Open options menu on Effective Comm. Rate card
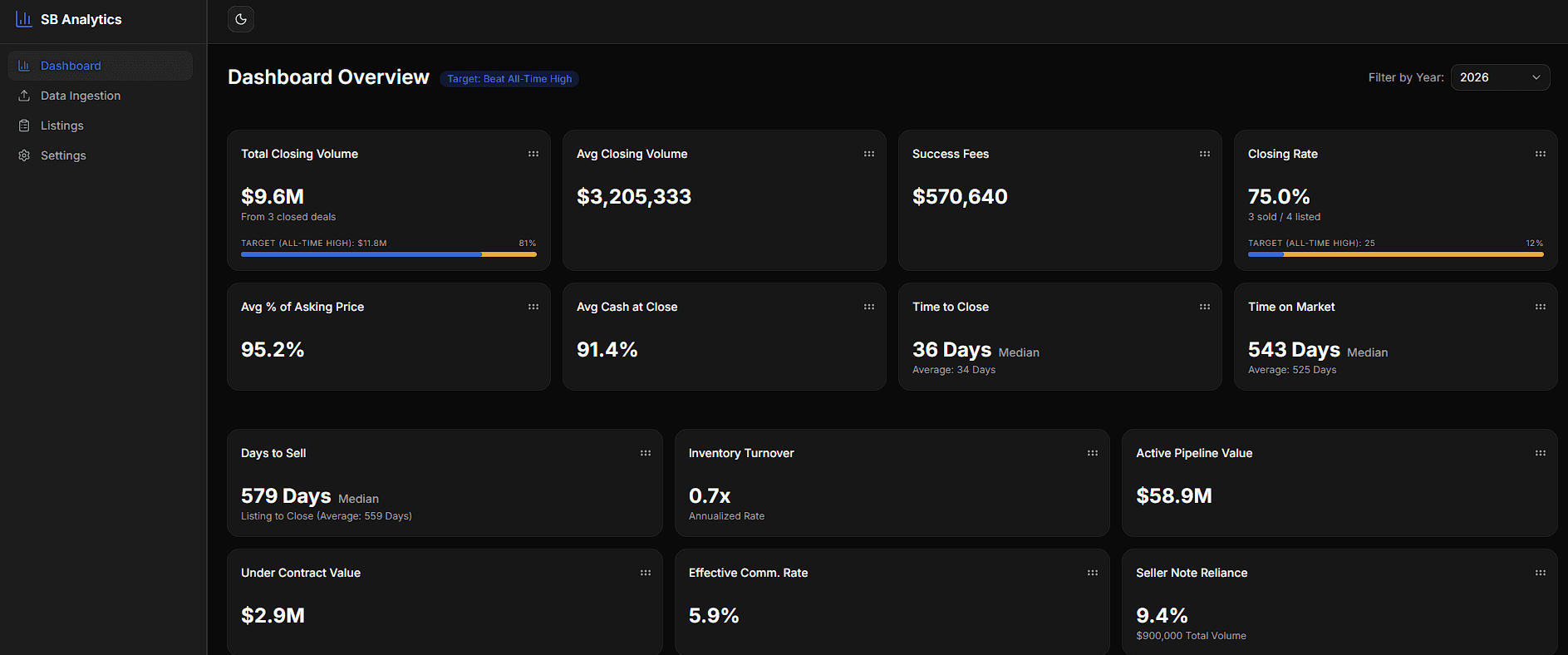 pyautogui.click(x=1093, y=573)
